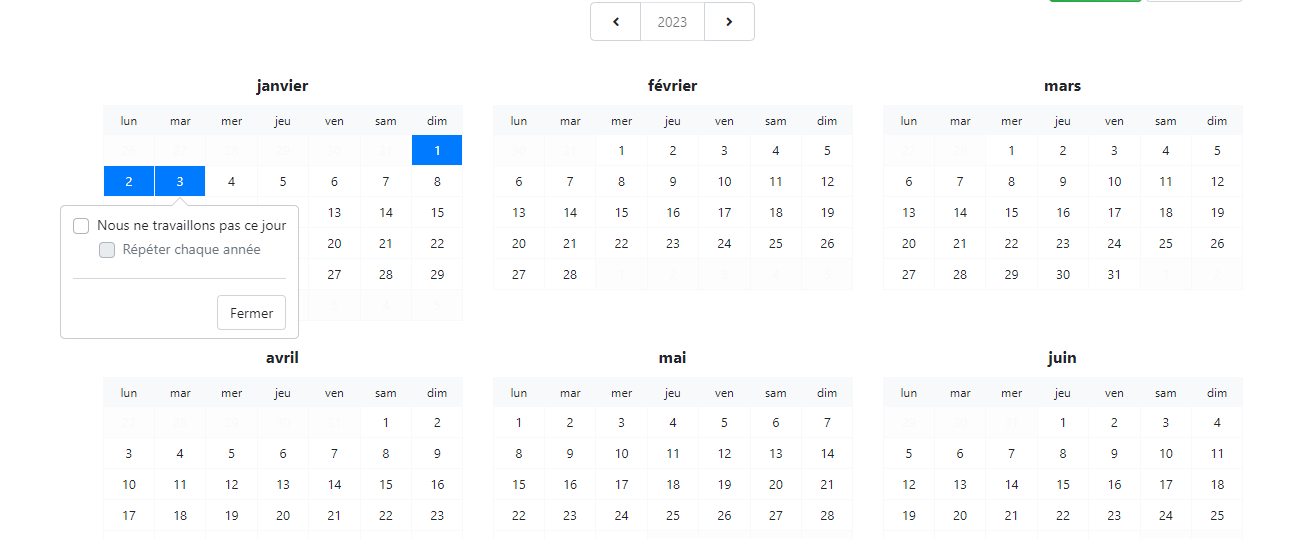Click the Fermer button
This screenshot has height=539, width=1311.
251,313
